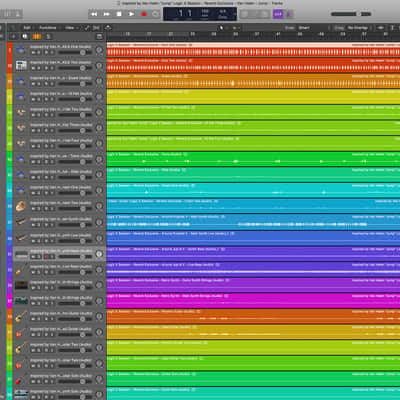The height and width of the screenshot is (400, 400).
Task: Show global tracks with the header button
Action: pos(99,36)
